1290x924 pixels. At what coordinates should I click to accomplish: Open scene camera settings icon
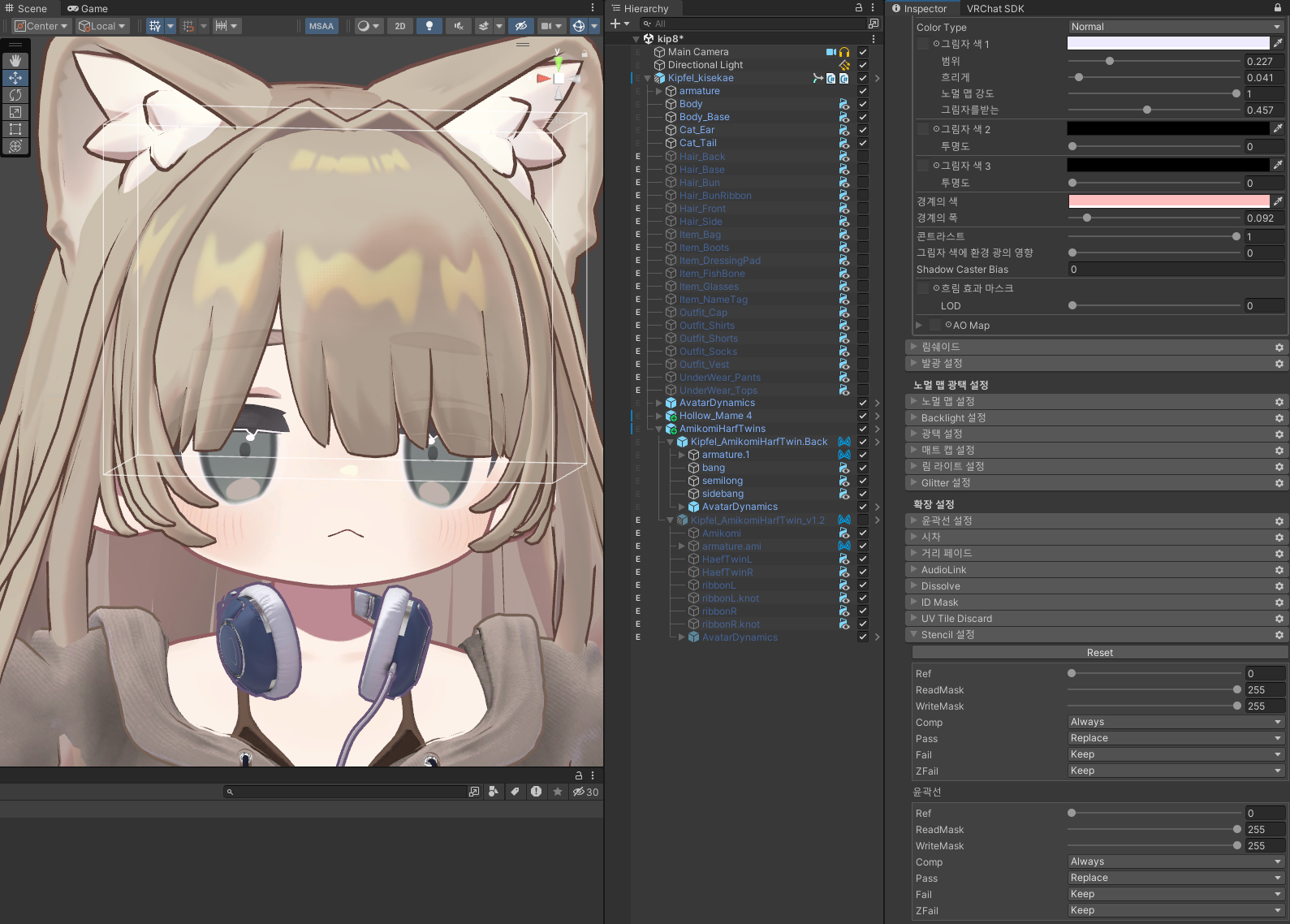tap(546, 26)
